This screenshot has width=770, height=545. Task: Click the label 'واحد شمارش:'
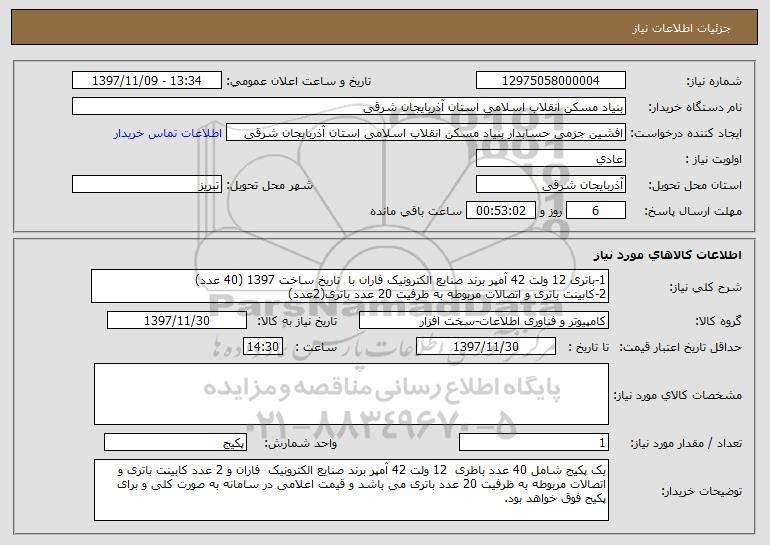(x=301, y=444)
